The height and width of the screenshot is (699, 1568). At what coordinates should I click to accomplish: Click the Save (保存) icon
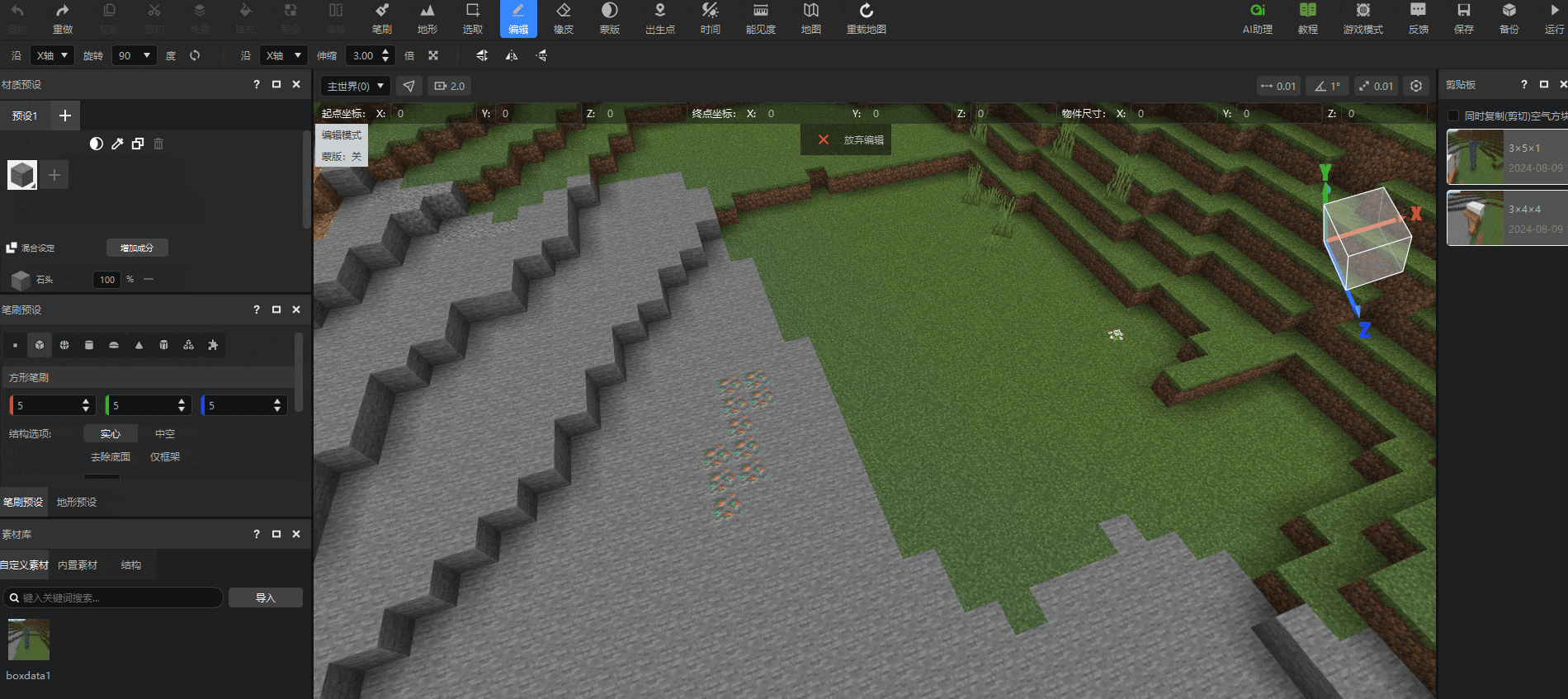[x=1464, y=18]
